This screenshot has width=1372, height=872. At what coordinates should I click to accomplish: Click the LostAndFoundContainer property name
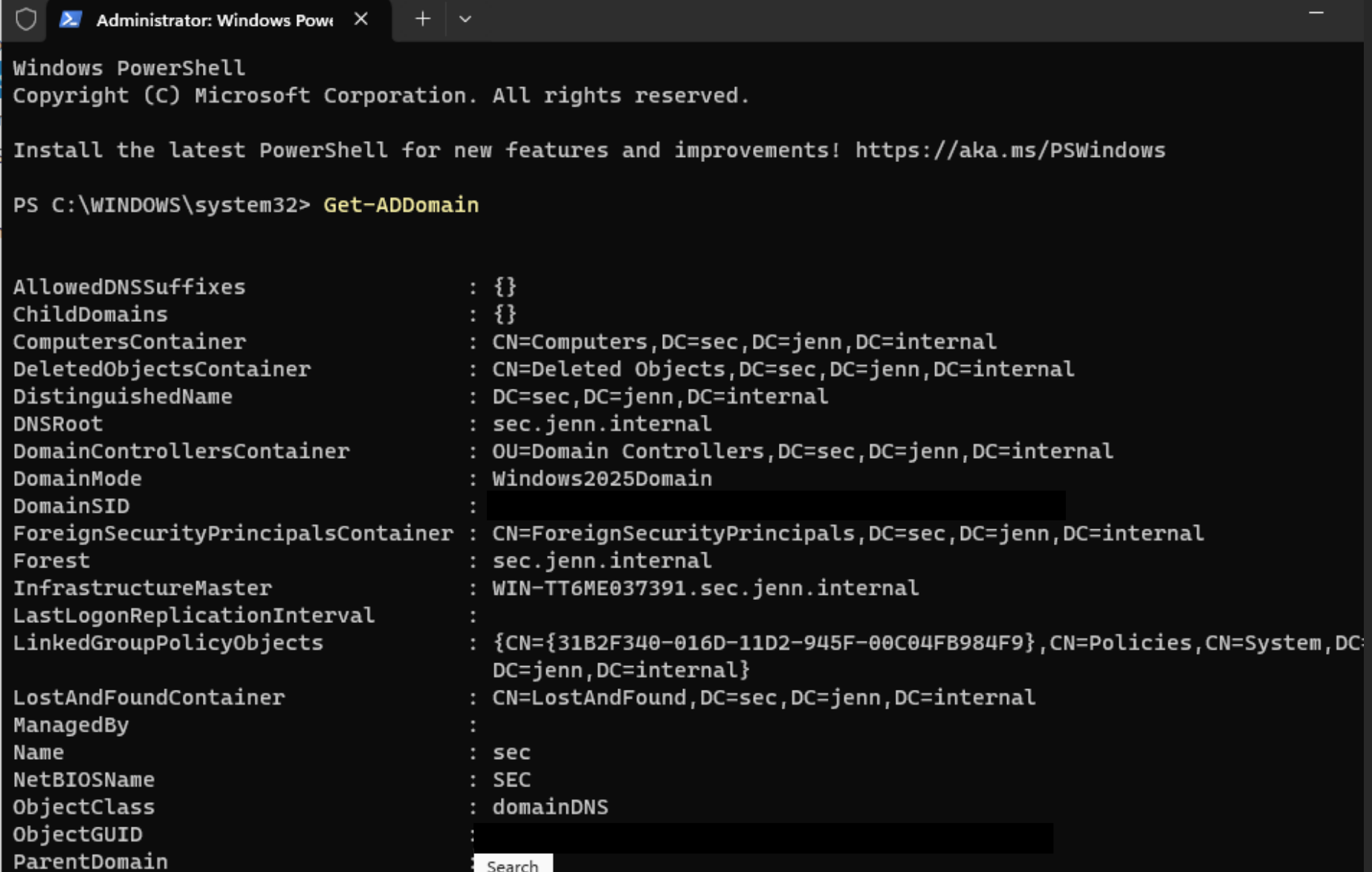point(149,698)
